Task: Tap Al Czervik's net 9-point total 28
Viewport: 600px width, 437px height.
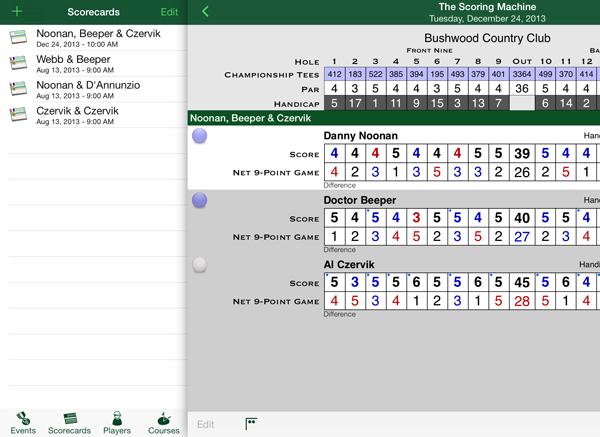Action: (x=522, y=301)
